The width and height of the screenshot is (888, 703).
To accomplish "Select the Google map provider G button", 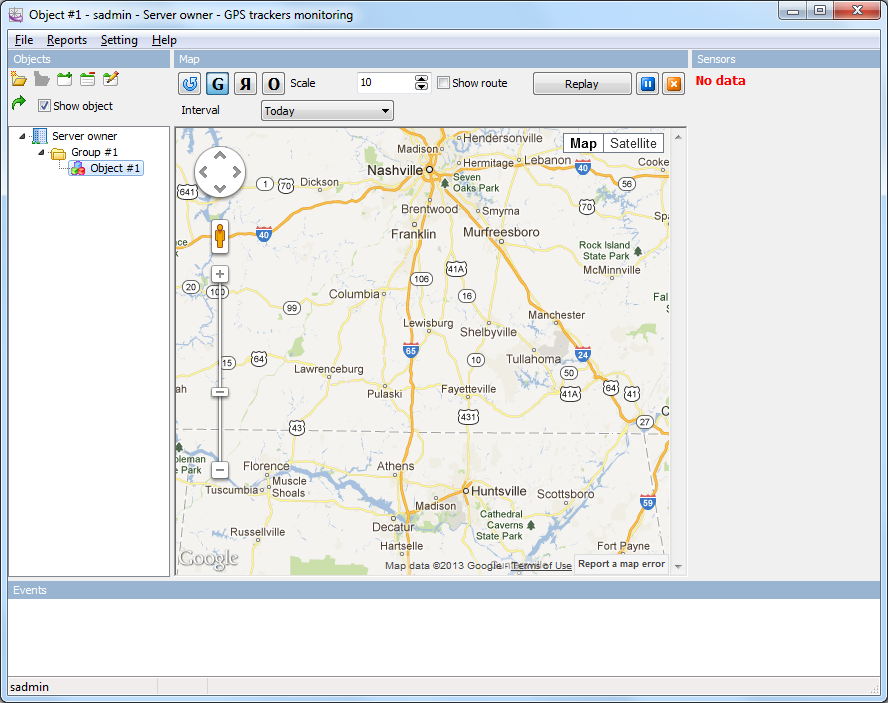I will click(x=217, y=84).
